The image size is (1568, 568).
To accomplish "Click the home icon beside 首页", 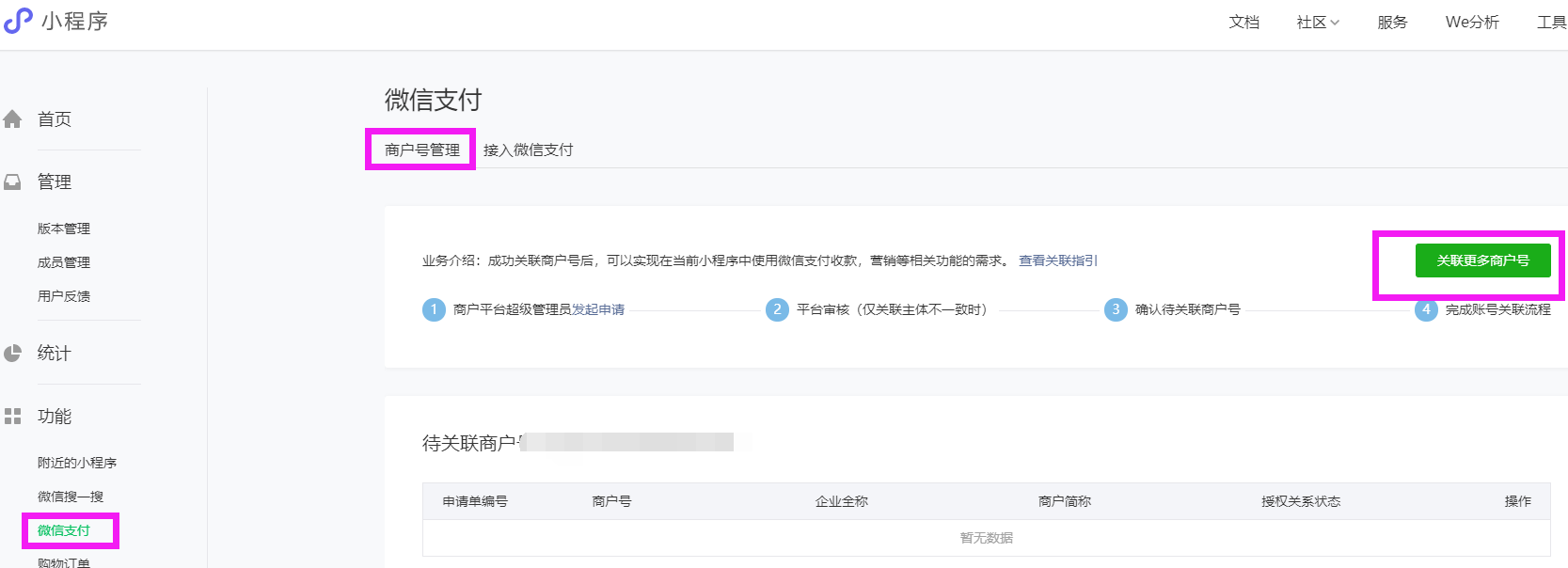I will 13,119.
